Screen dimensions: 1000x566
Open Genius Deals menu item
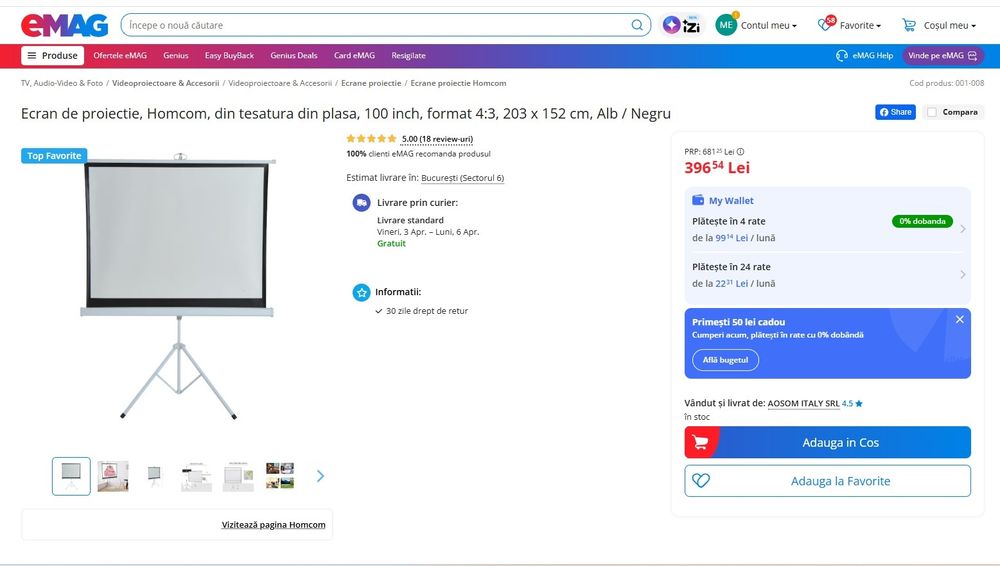[293, 56]
